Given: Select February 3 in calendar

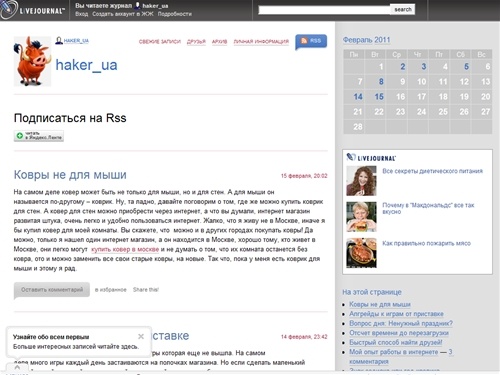Looking at the screenshot, I should tap(424, 67).
